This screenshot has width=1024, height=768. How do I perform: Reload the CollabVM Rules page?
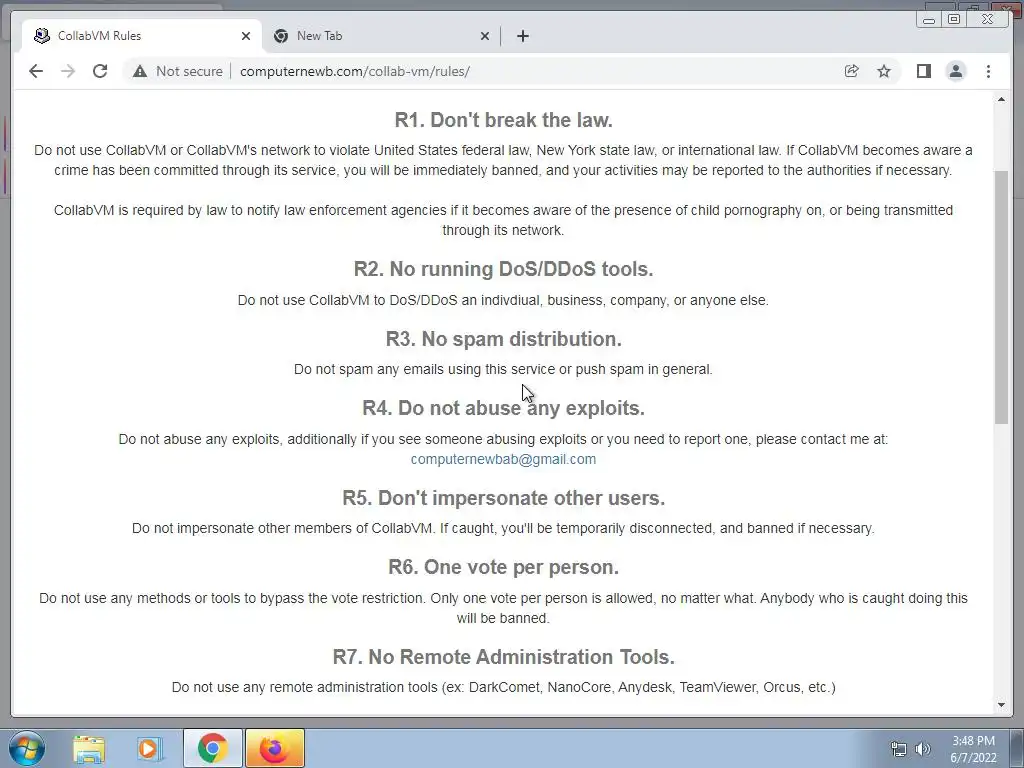[x=100, y=71]
